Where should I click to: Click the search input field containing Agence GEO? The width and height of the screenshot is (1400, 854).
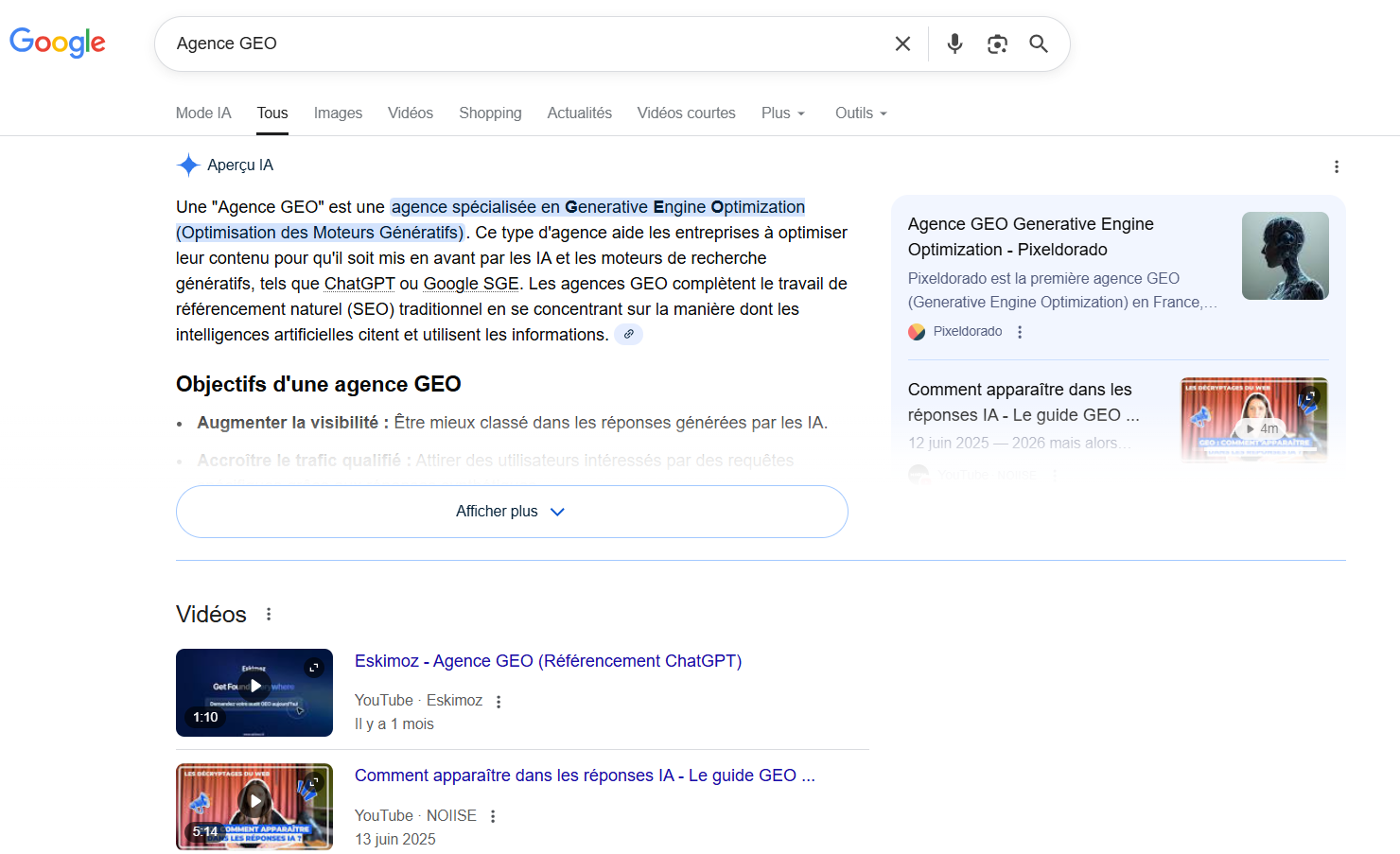click(530, 44)
